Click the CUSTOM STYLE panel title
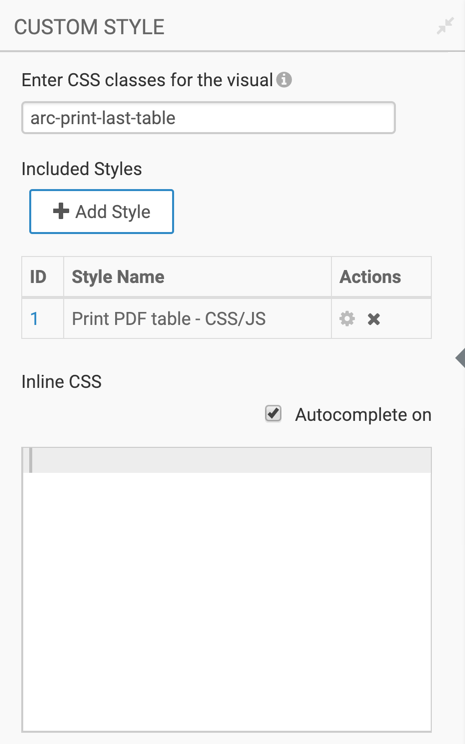 (x=89, y=27)
